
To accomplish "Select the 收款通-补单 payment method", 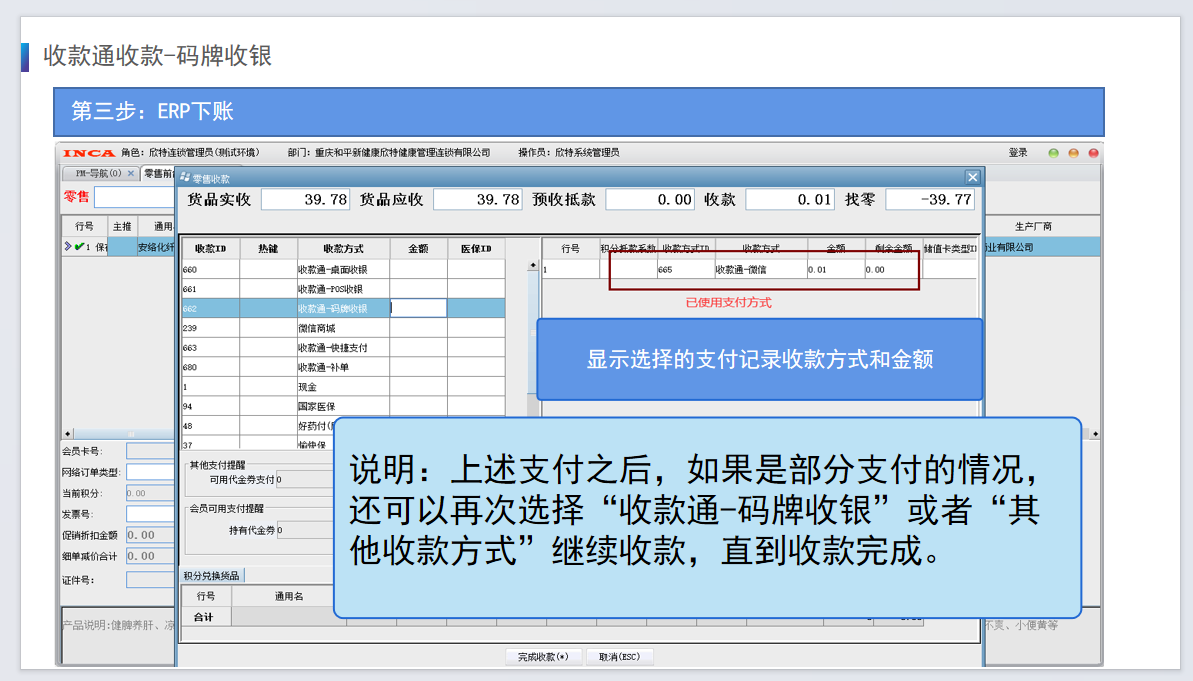I will [x=343, y=367].
